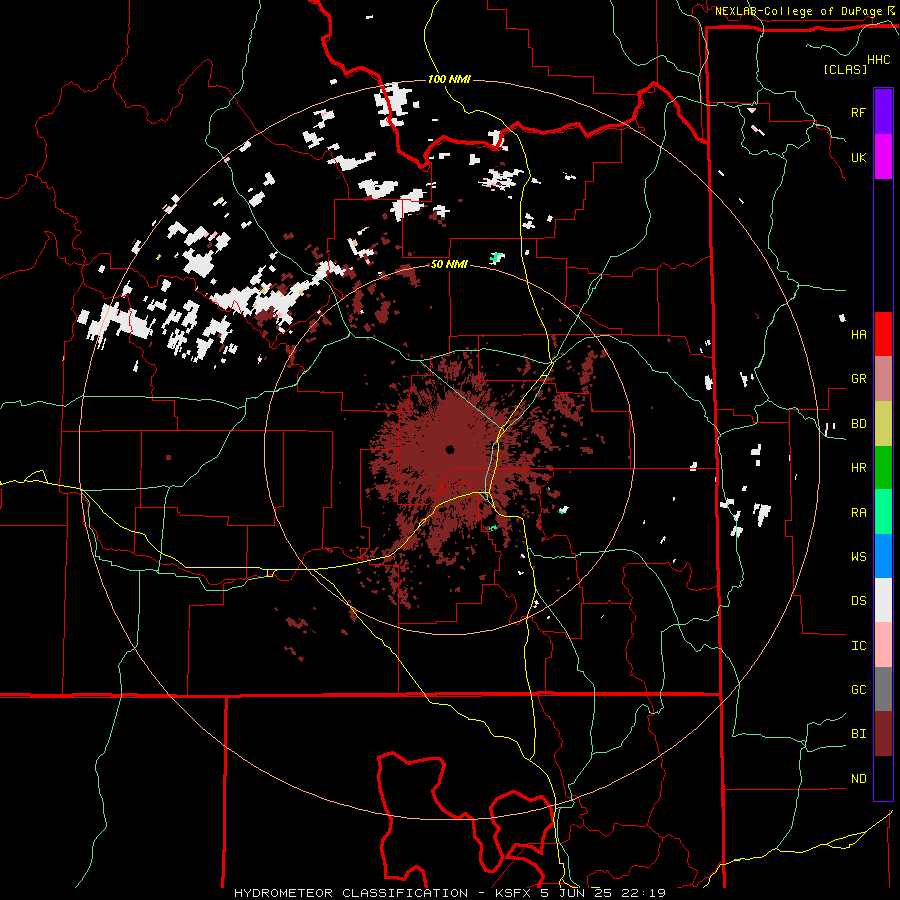Click the IC pink legend swatch
This screenshot has height=900, width=900.
pyautogui.click(x=883, y=645)
